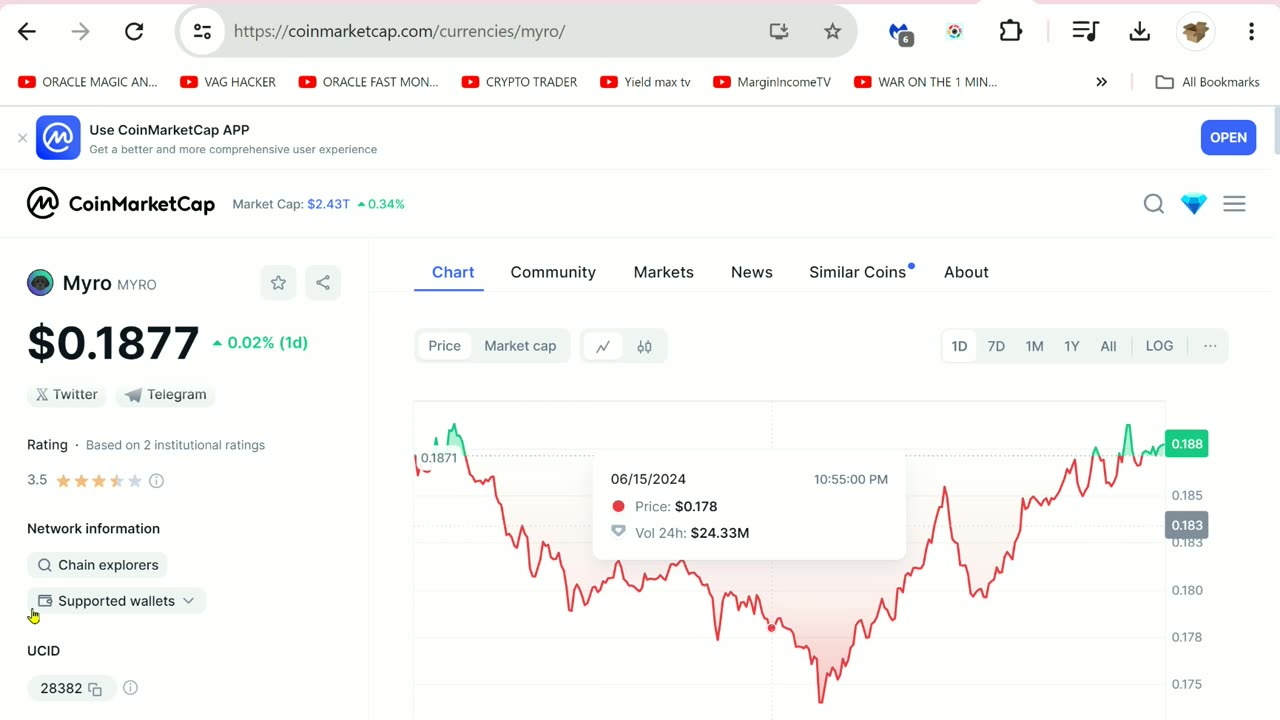
Task: Click the colorful round extension icon
Action: pyautogui.click(x=954, y=31)
